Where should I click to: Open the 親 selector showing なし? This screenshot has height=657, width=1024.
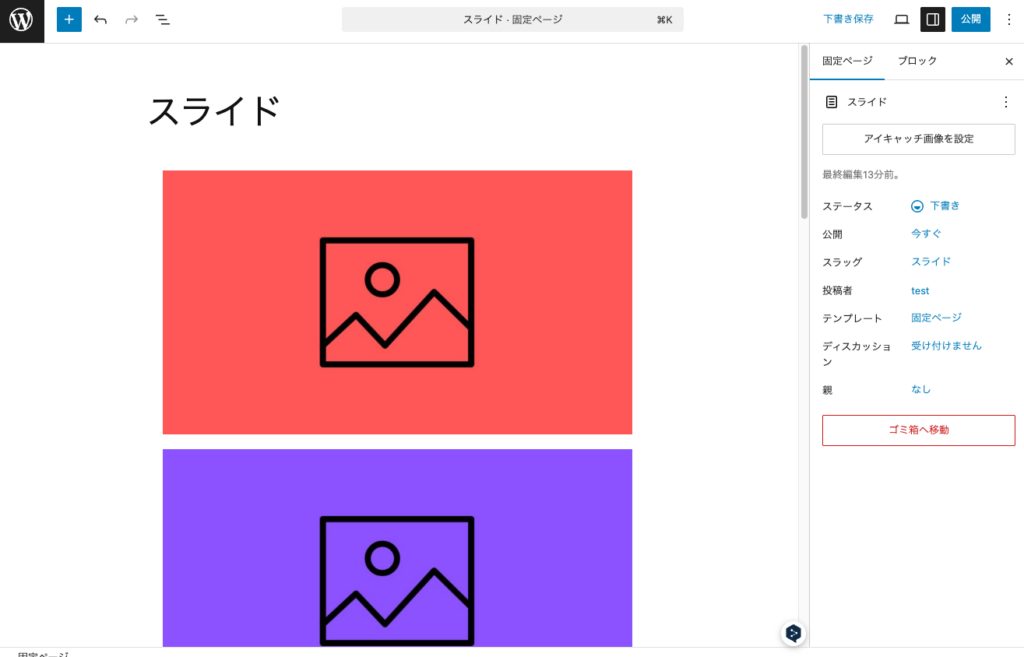[920, 389]
